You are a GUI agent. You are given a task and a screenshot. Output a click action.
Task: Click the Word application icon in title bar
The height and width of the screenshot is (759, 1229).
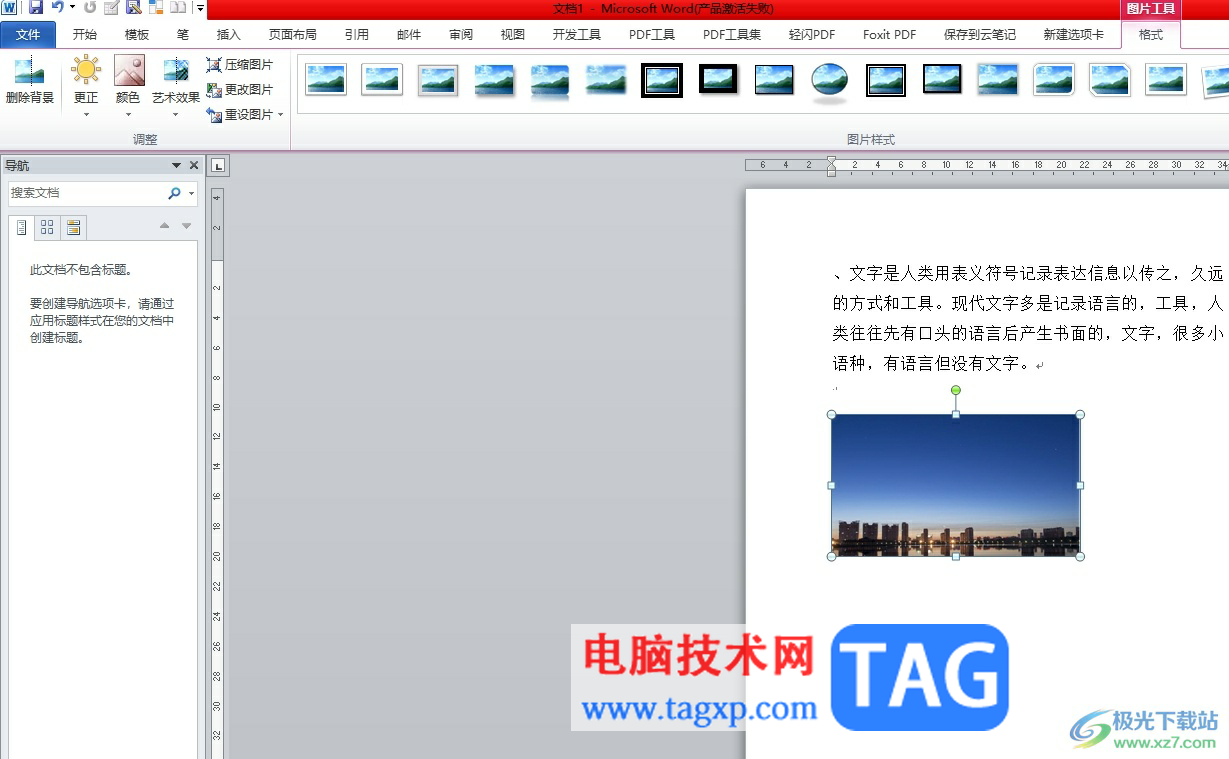click(x=9, y=8)
